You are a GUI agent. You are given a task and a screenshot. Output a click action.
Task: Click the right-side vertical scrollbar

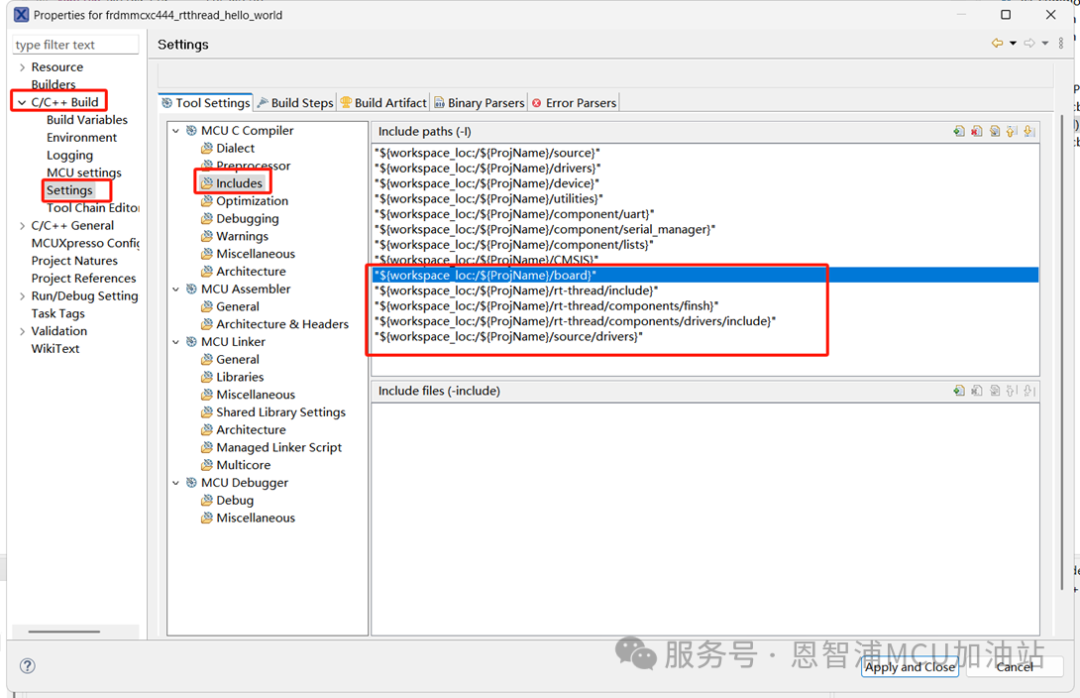coord(1061,351)
